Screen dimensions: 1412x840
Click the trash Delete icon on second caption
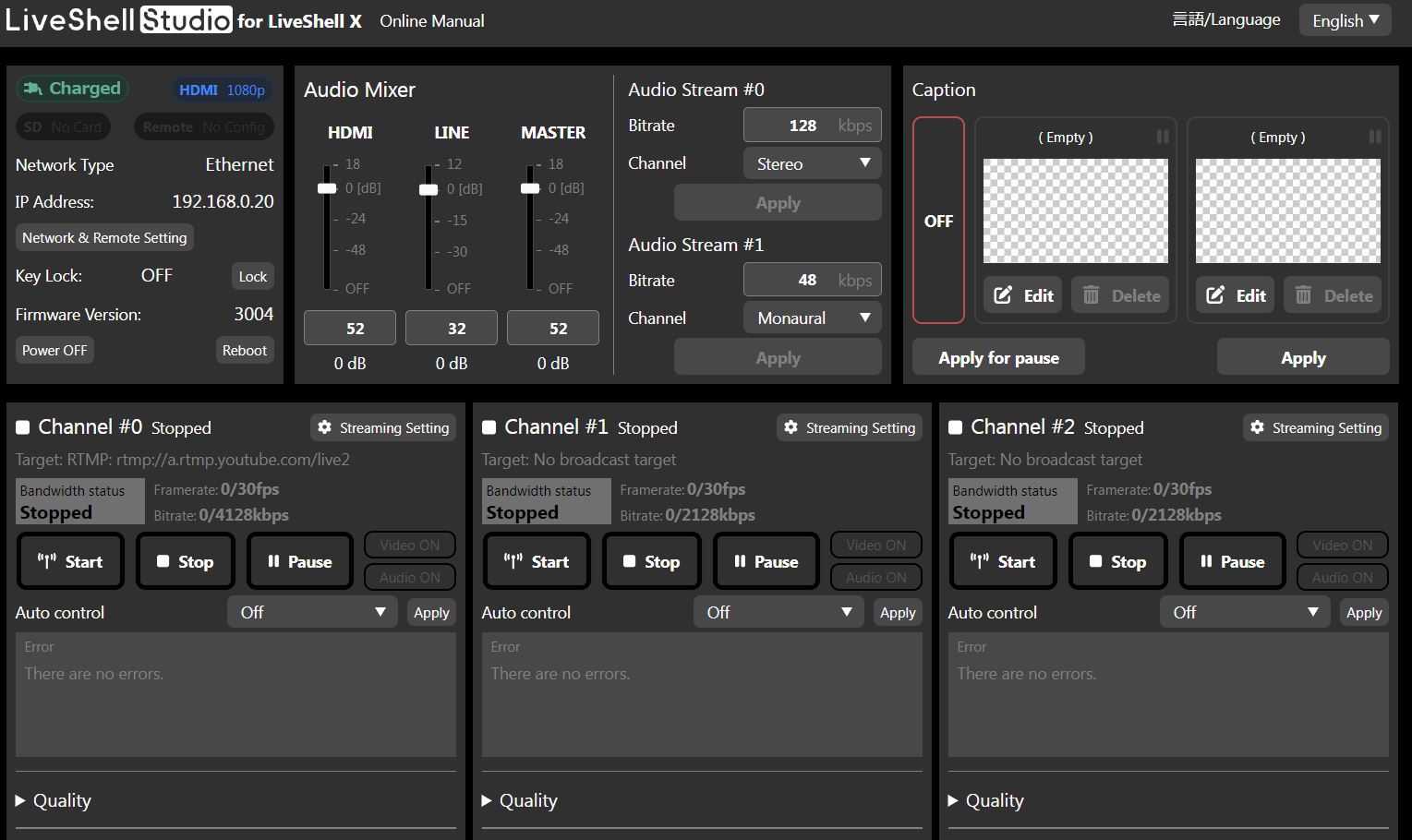pos(1303,295)
